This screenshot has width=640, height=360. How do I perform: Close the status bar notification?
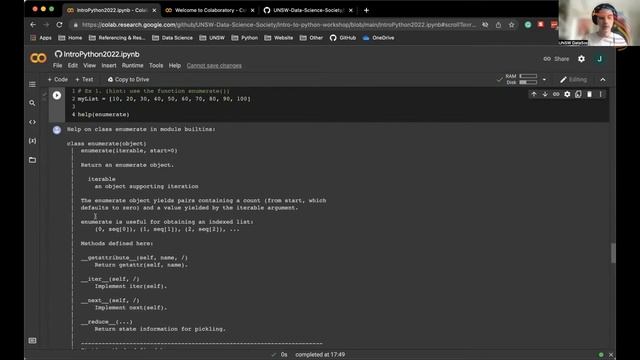(611, 355)
